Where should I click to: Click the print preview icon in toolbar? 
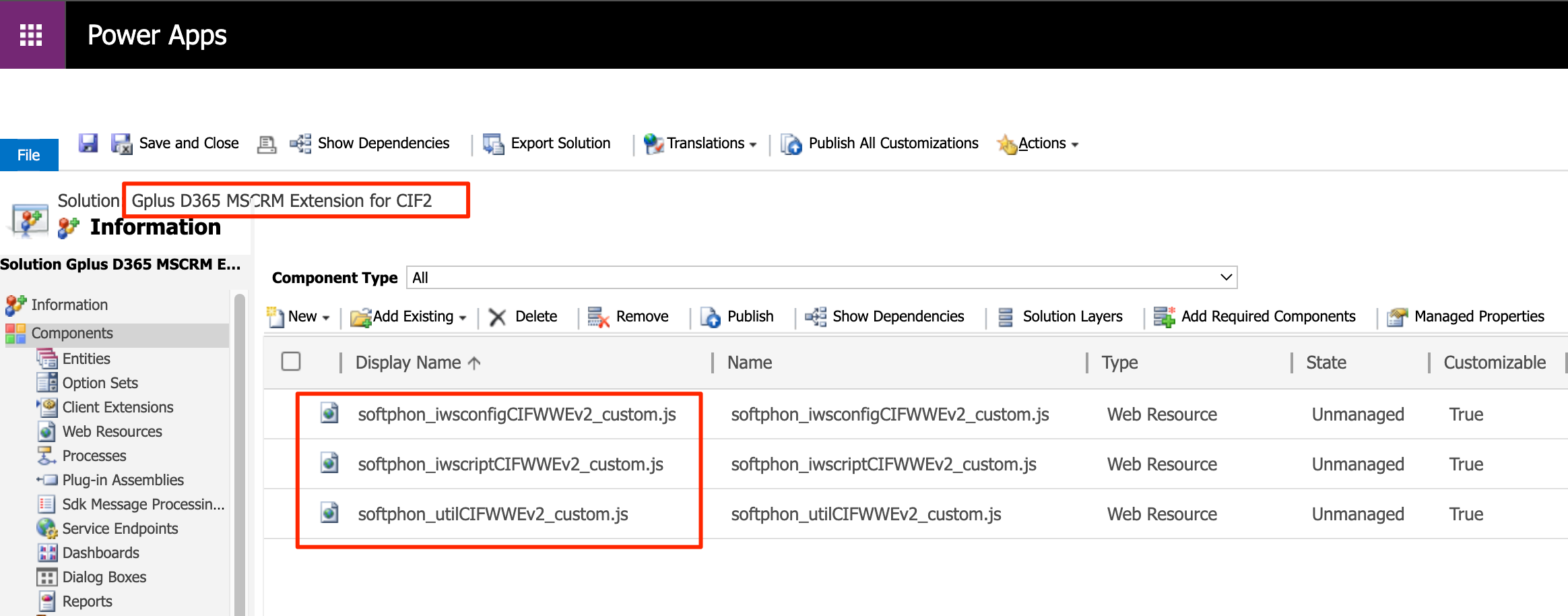(267, 144)
